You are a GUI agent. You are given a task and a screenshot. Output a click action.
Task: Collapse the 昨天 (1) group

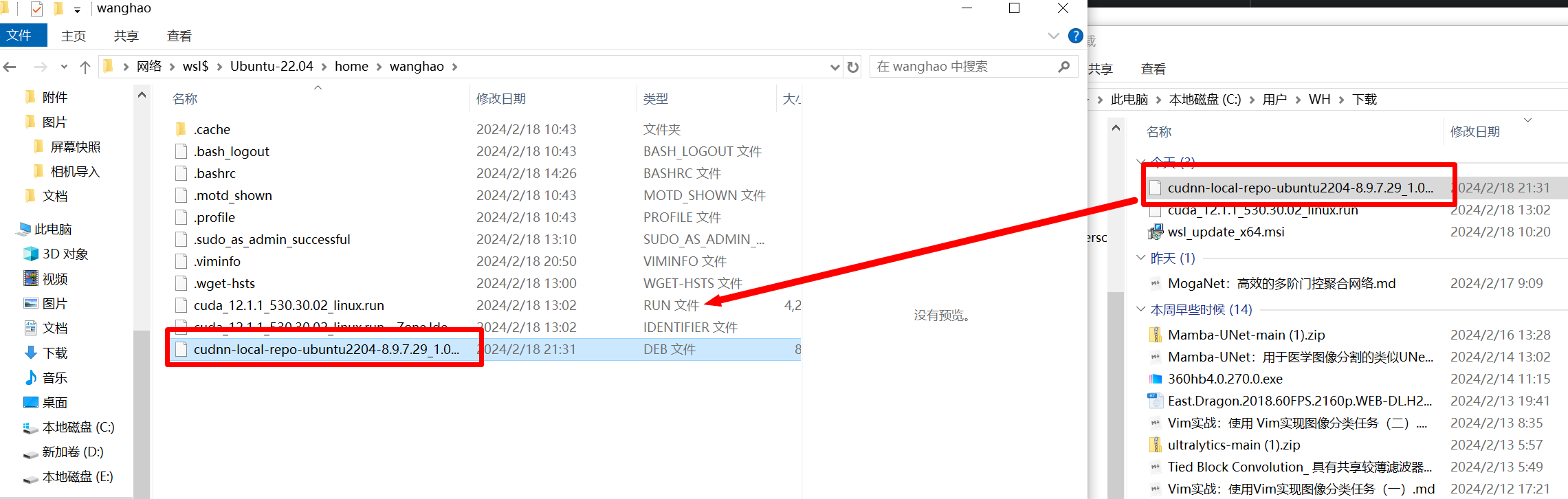[1141, 258]
